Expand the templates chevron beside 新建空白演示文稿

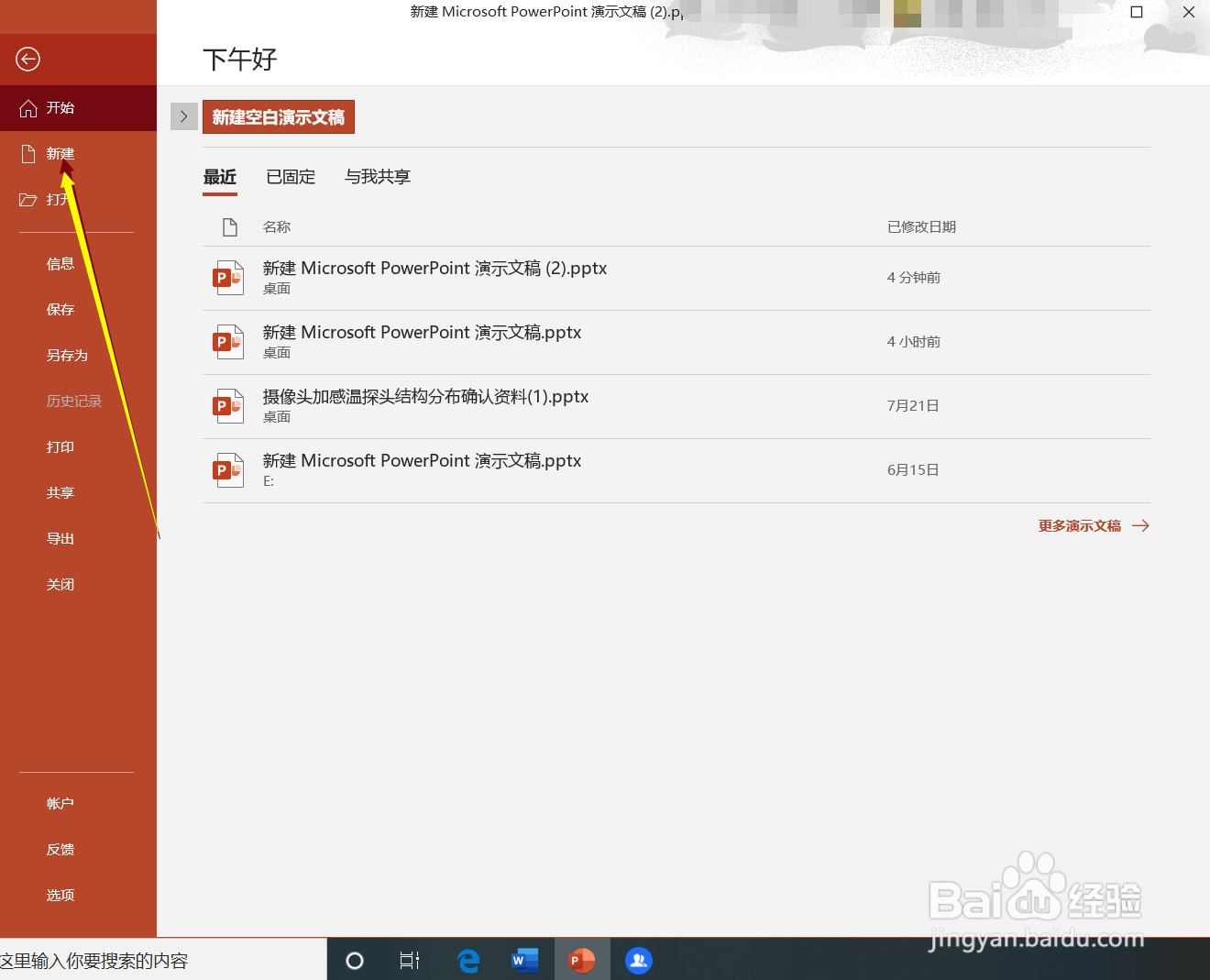pyautogui.click(x=184, y=116)
